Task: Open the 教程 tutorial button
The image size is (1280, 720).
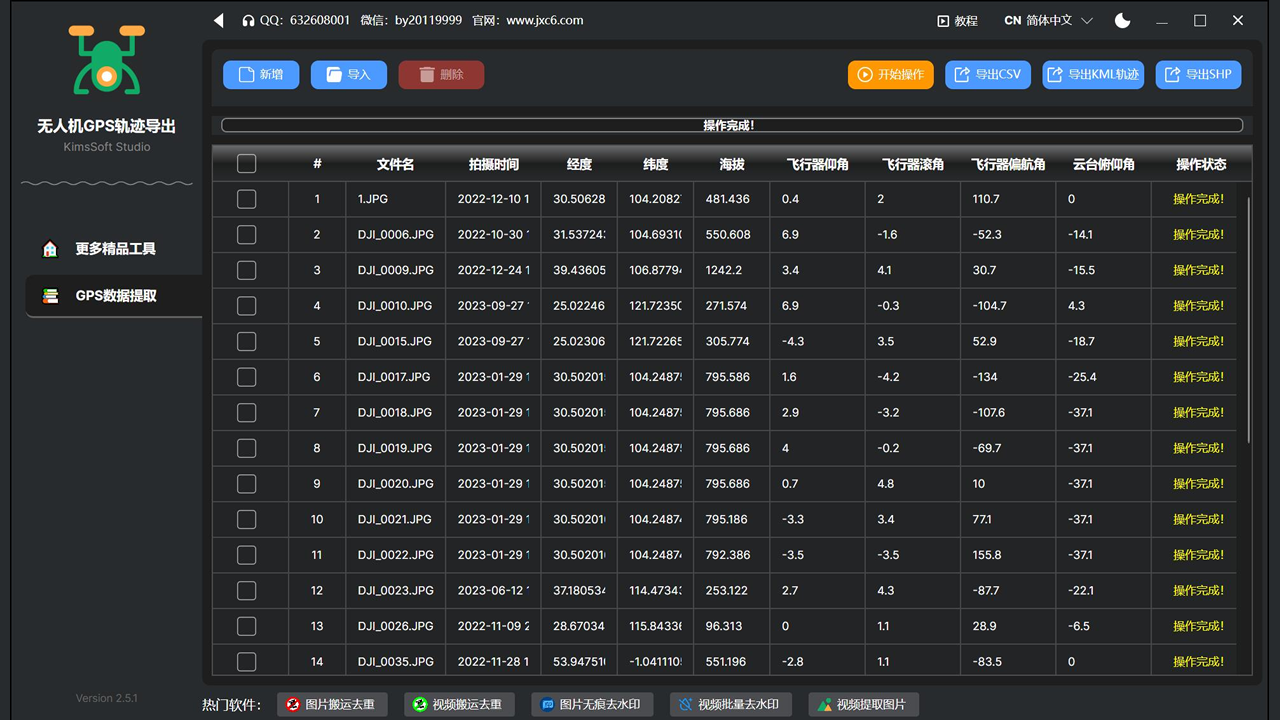Action: point(957,20)
